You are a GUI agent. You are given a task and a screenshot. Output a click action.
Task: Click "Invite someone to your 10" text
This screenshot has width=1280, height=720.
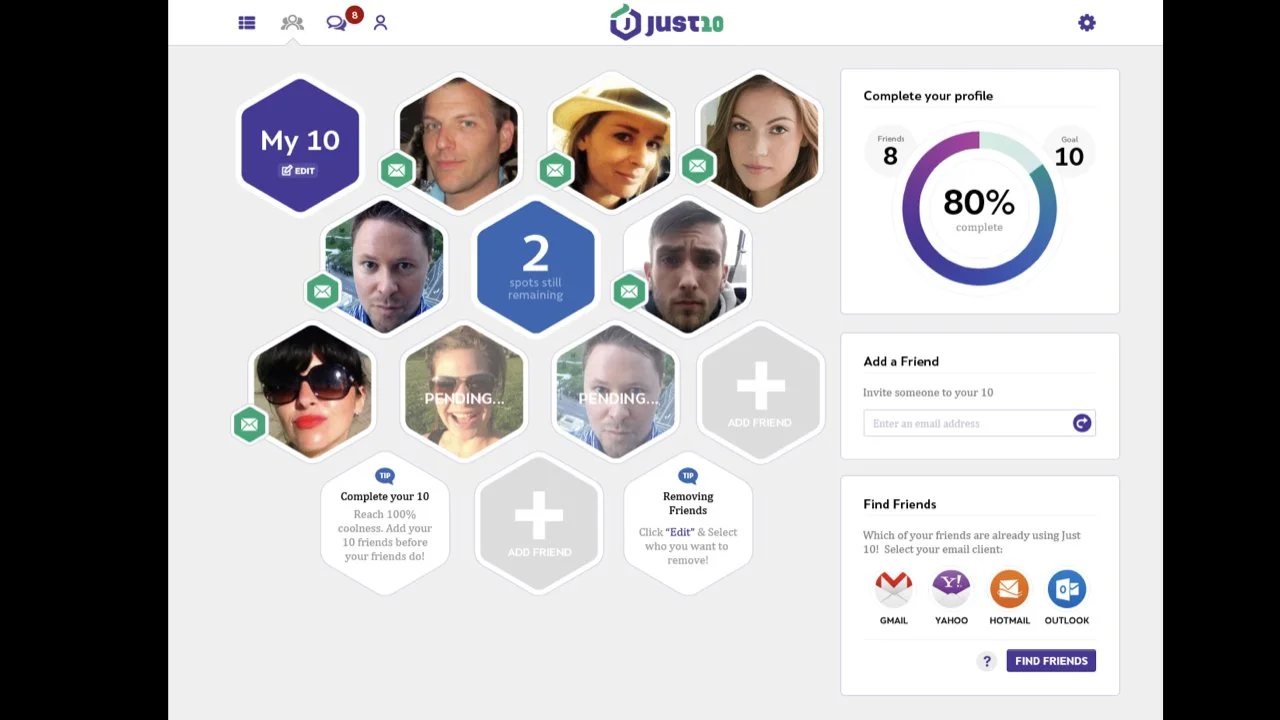point(928,392)
